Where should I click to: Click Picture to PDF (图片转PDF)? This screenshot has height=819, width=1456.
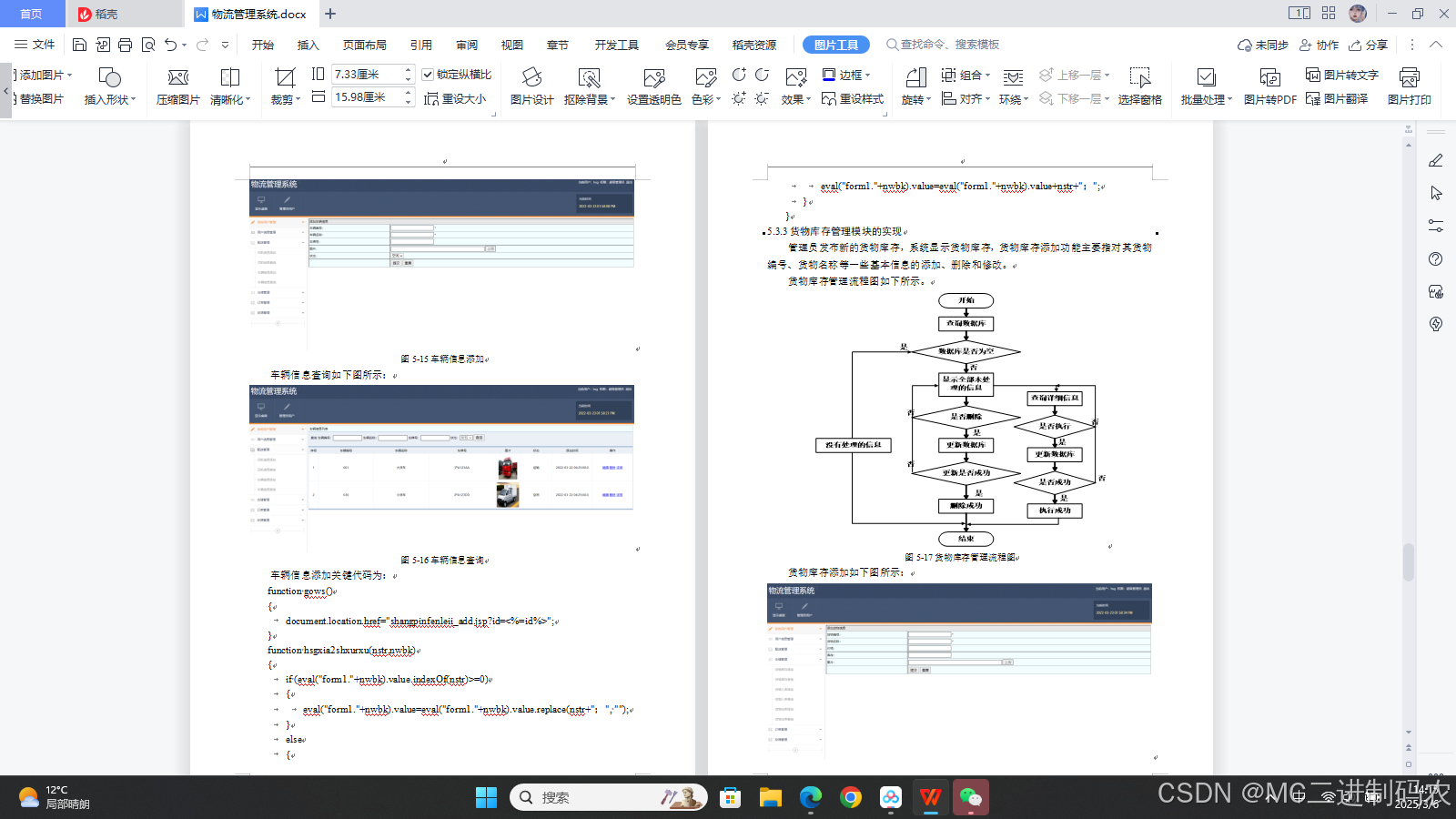[1269, 86]
